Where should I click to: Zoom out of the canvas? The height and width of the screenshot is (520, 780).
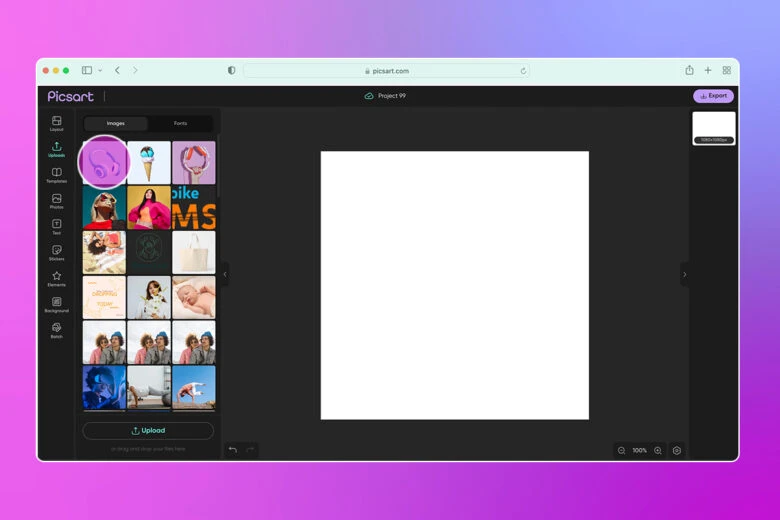click(x=621, y=451)
